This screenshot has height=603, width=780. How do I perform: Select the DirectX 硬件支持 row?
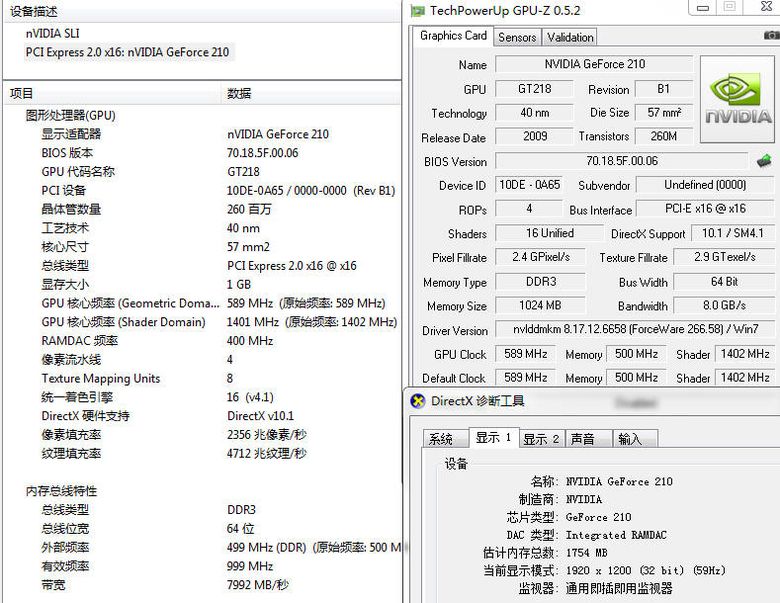(x=202, y=416)
